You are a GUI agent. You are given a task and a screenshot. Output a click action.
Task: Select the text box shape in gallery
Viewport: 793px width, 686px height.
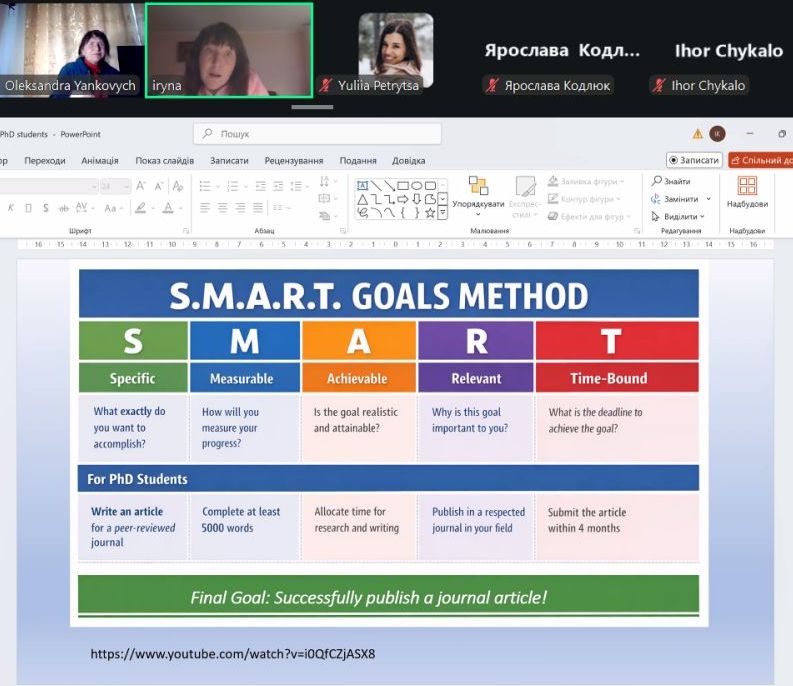coord(363,185)
